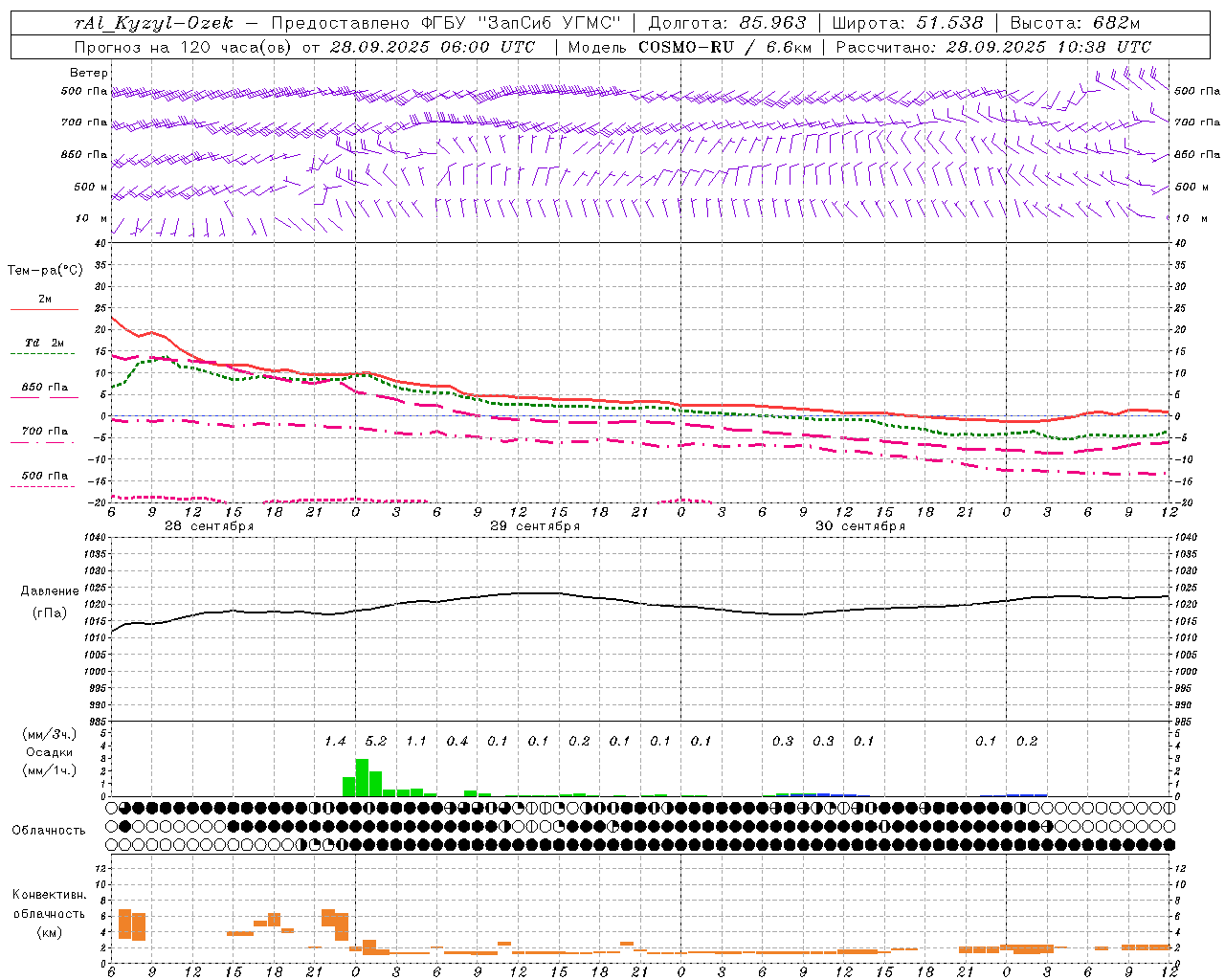Viewport: 1225px width, 980px height.
Task: Click the station name rAl_Kyzyl-Ozek in the header
Action: point(153,24)
